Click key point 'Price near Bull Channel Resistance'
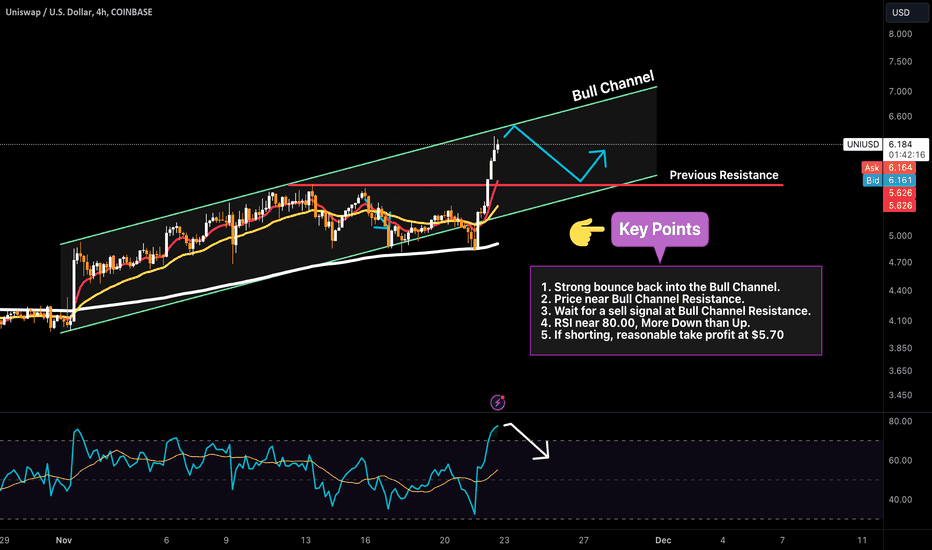The height and width of the screenshot is (550, 932). pos(642,299)
